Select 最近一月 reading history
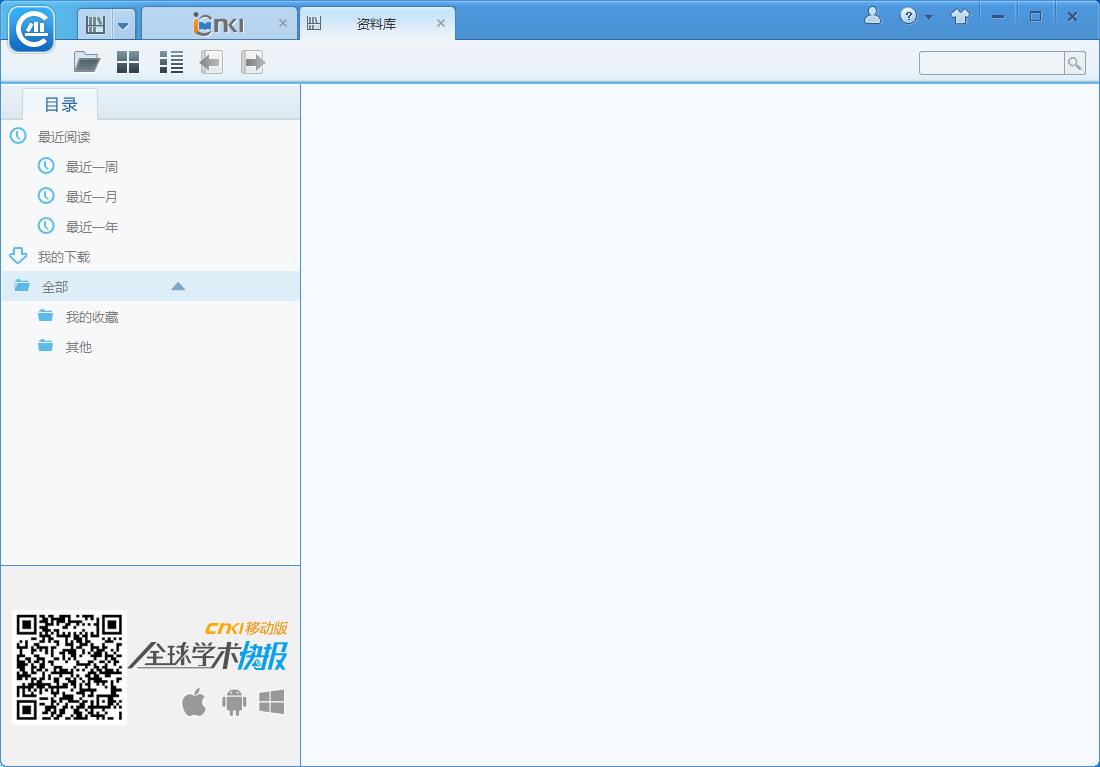The height and width of the screenshot is (767, 1100). tap(92, 197)
